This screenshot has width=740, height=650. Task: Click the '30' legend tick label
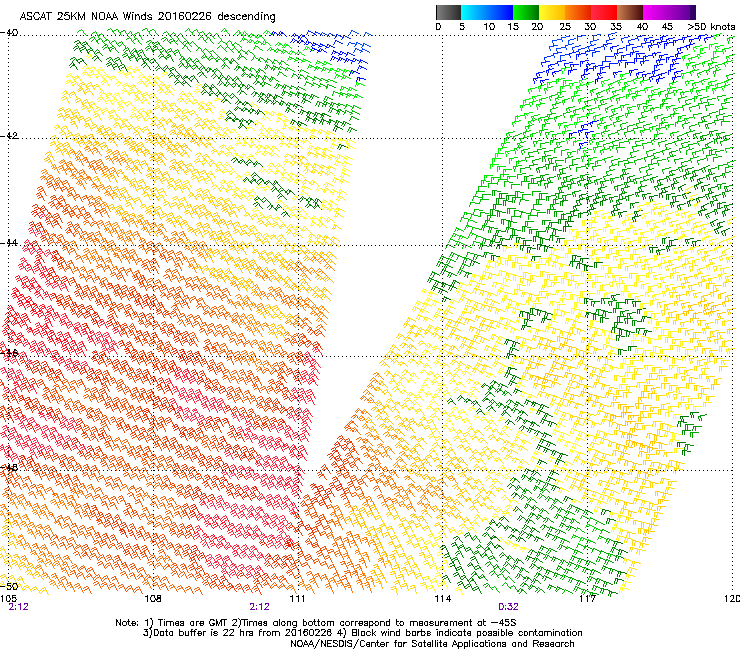[x=590, y=27]
